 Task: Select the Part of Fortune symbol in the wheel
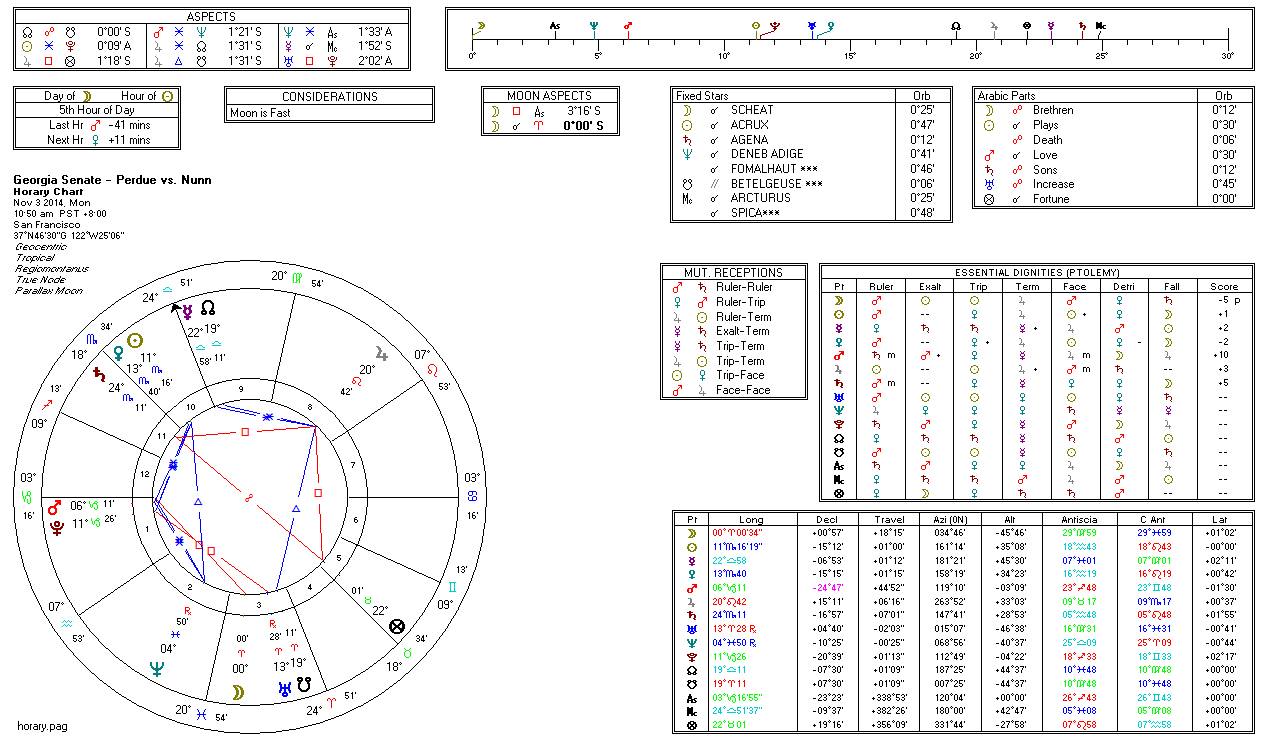click(397, 627)
